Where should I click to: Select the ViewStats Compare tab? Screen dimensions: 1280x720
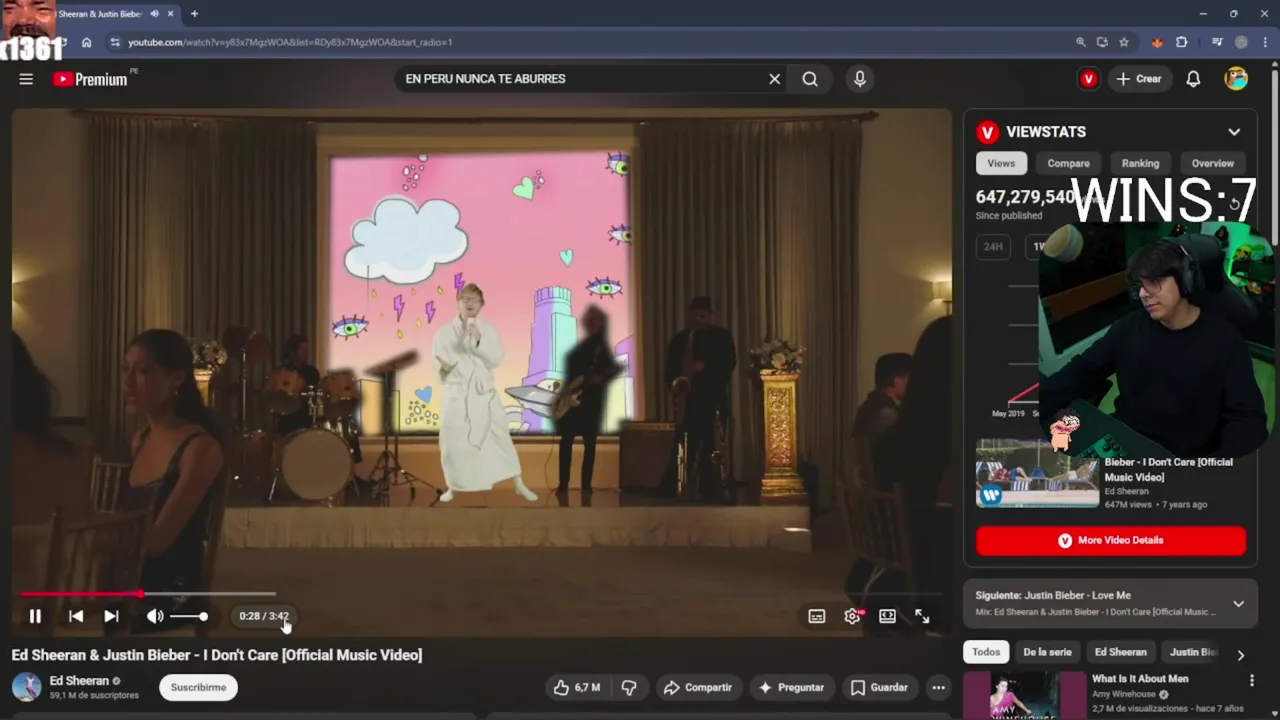tap(1068, 163)
